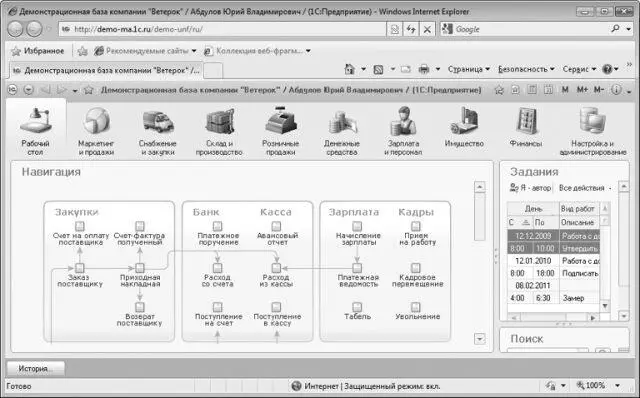Expand Рекомендуемые сайты dropdown
This screenshot has width=640, height=398.
[194, 51]
